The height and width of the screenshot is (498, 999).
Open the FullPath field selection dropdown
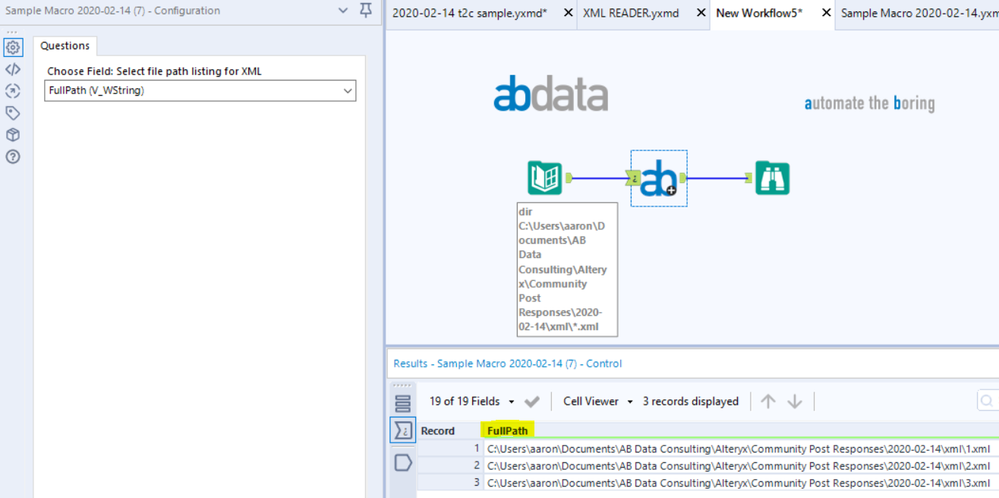[x=200, y=90]
